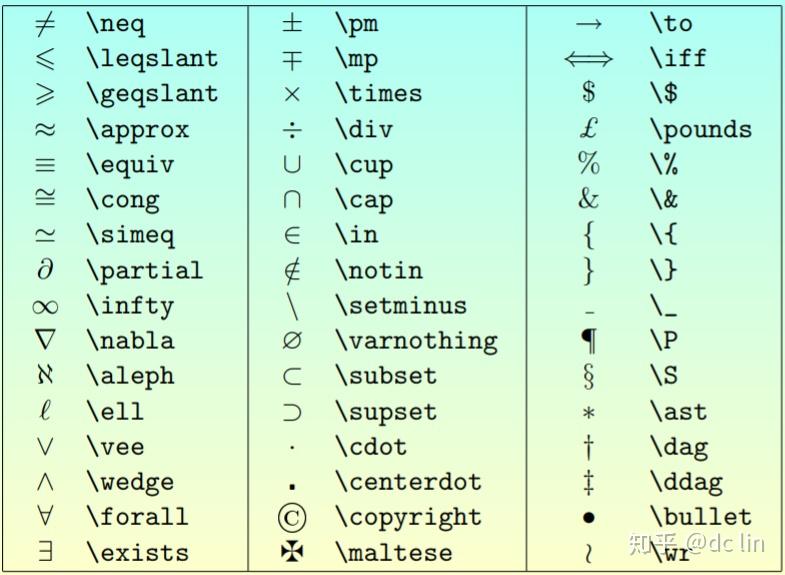Click the \varnothing command text
Viewport: 785px width, 575px height.
(x=415, y=341)
